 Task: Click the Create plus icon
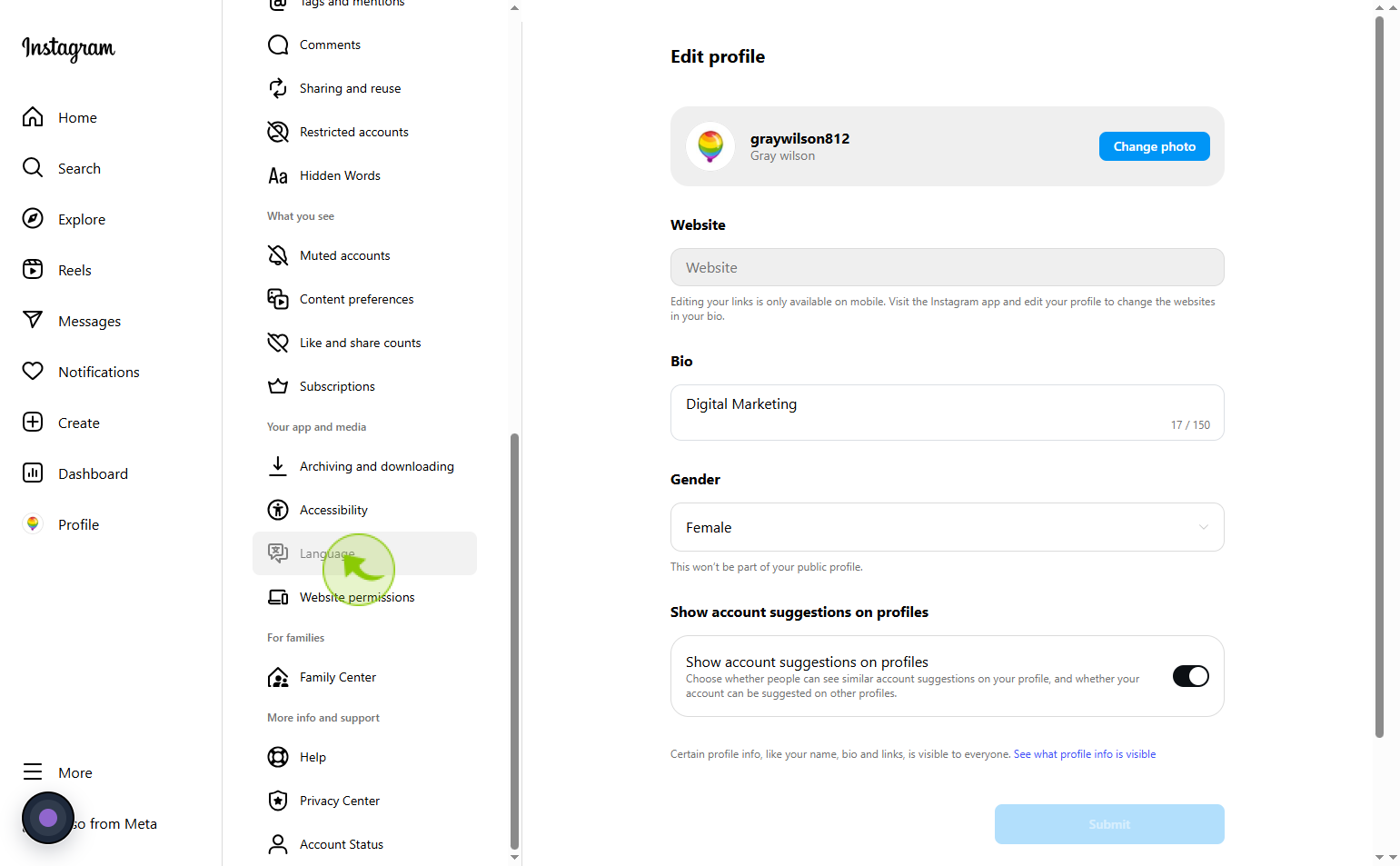[33, 423]
